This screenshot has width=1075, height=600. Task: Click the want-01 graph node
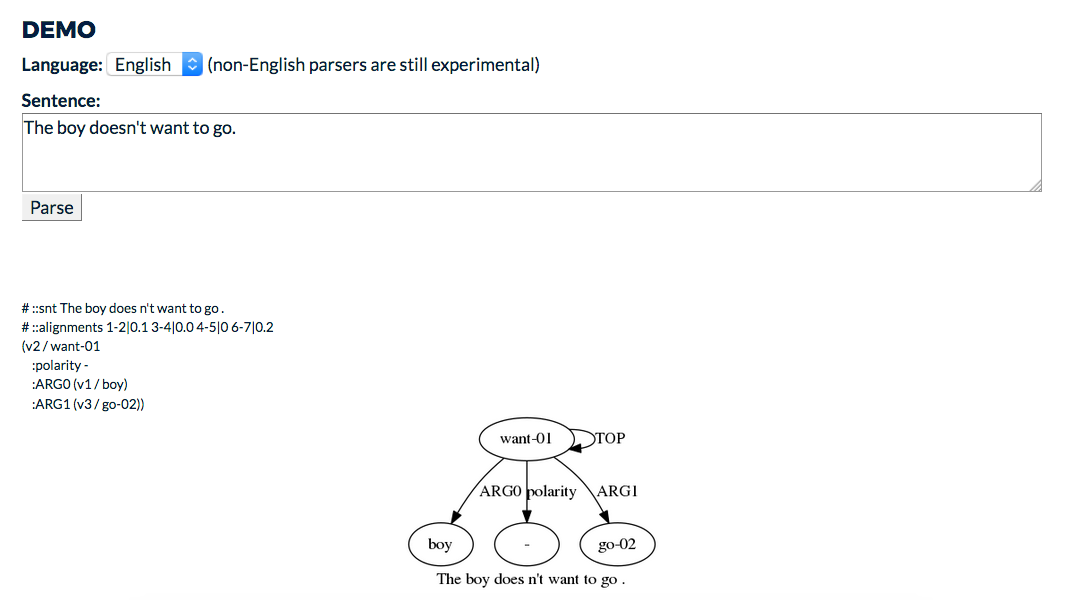tap(526, 438)
